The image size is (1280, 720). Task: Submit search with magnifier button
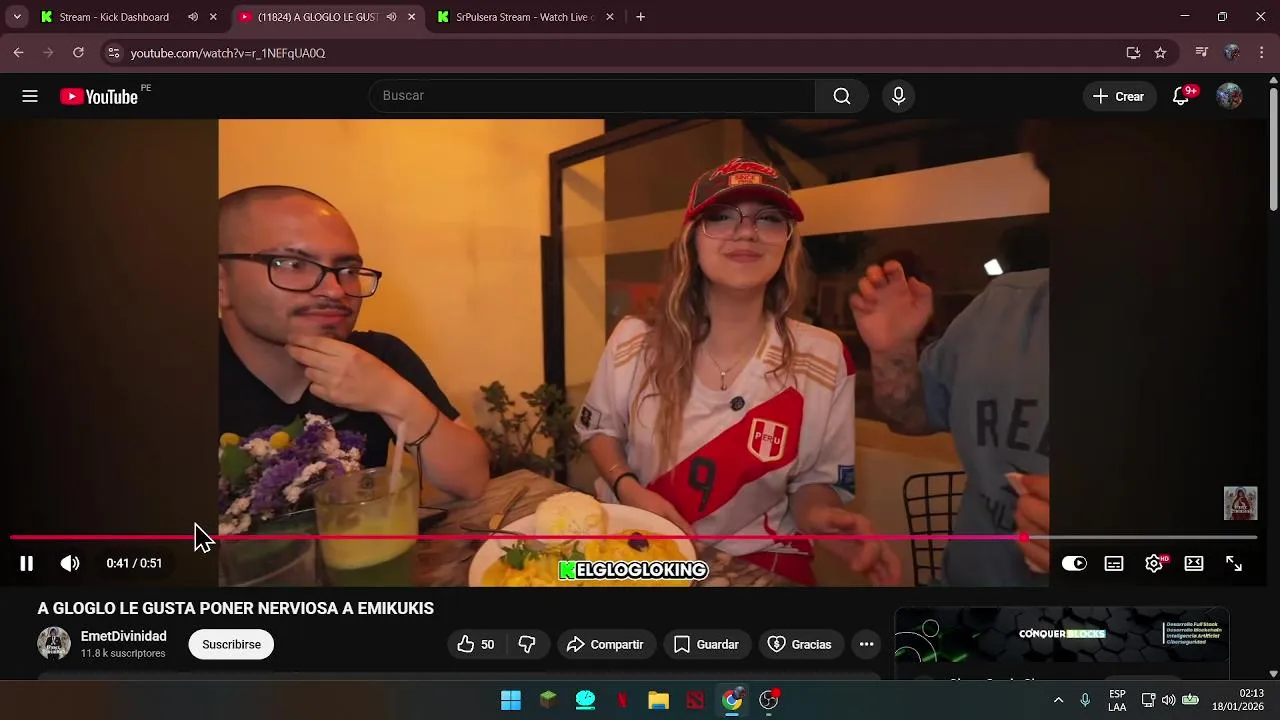tap(842, 96)
